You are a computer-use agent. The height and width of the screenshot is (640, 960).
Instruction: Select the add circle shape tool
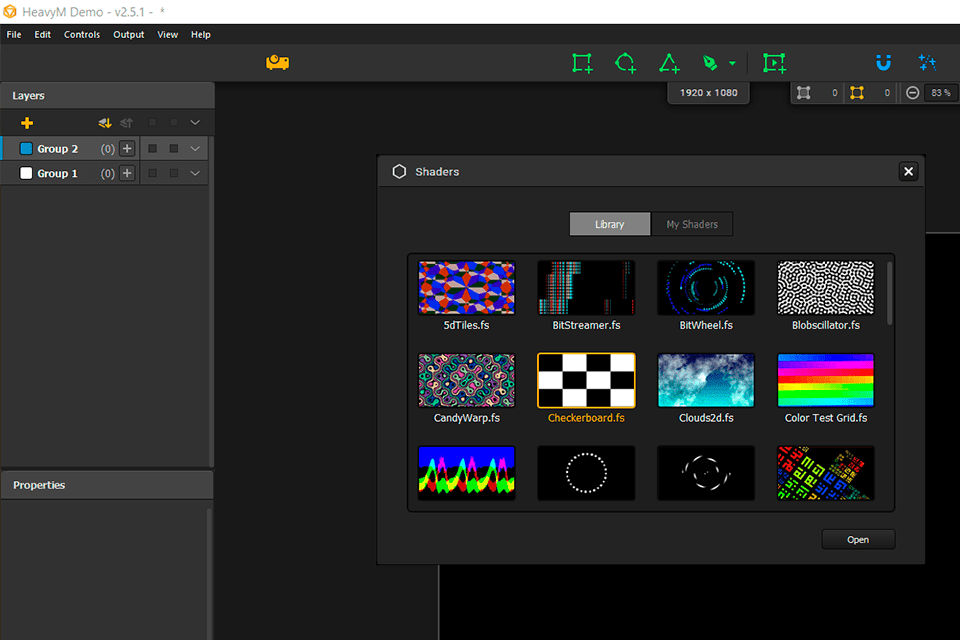625,63
